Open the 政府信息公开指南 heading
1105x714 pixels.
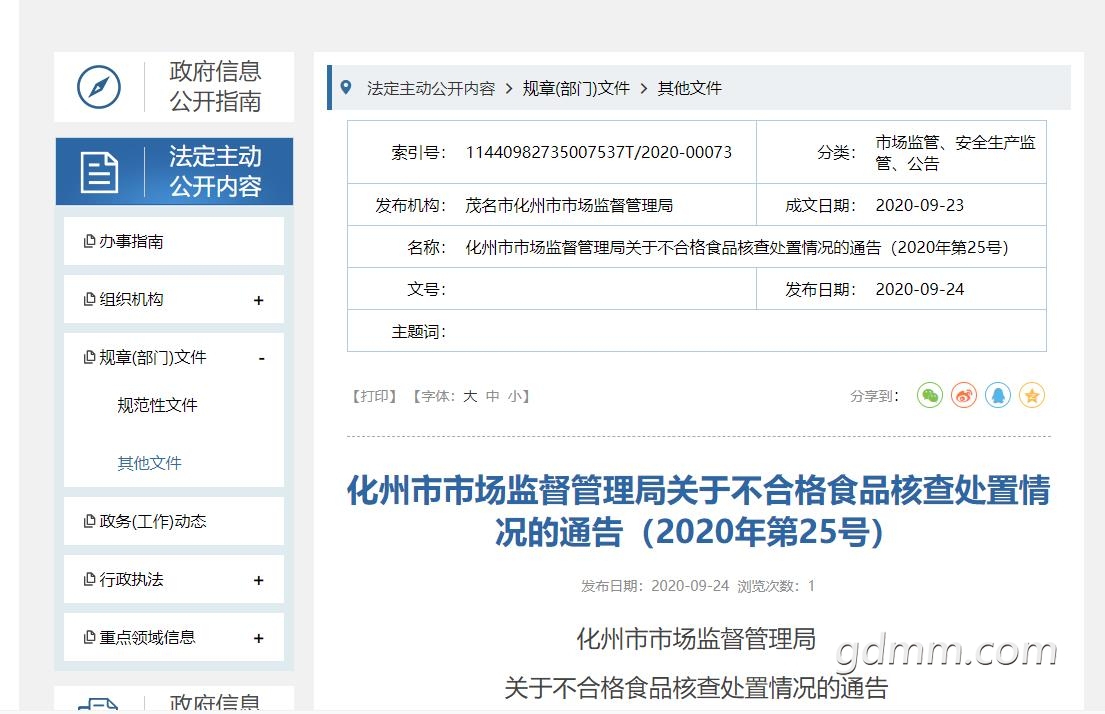click(216, 86)
